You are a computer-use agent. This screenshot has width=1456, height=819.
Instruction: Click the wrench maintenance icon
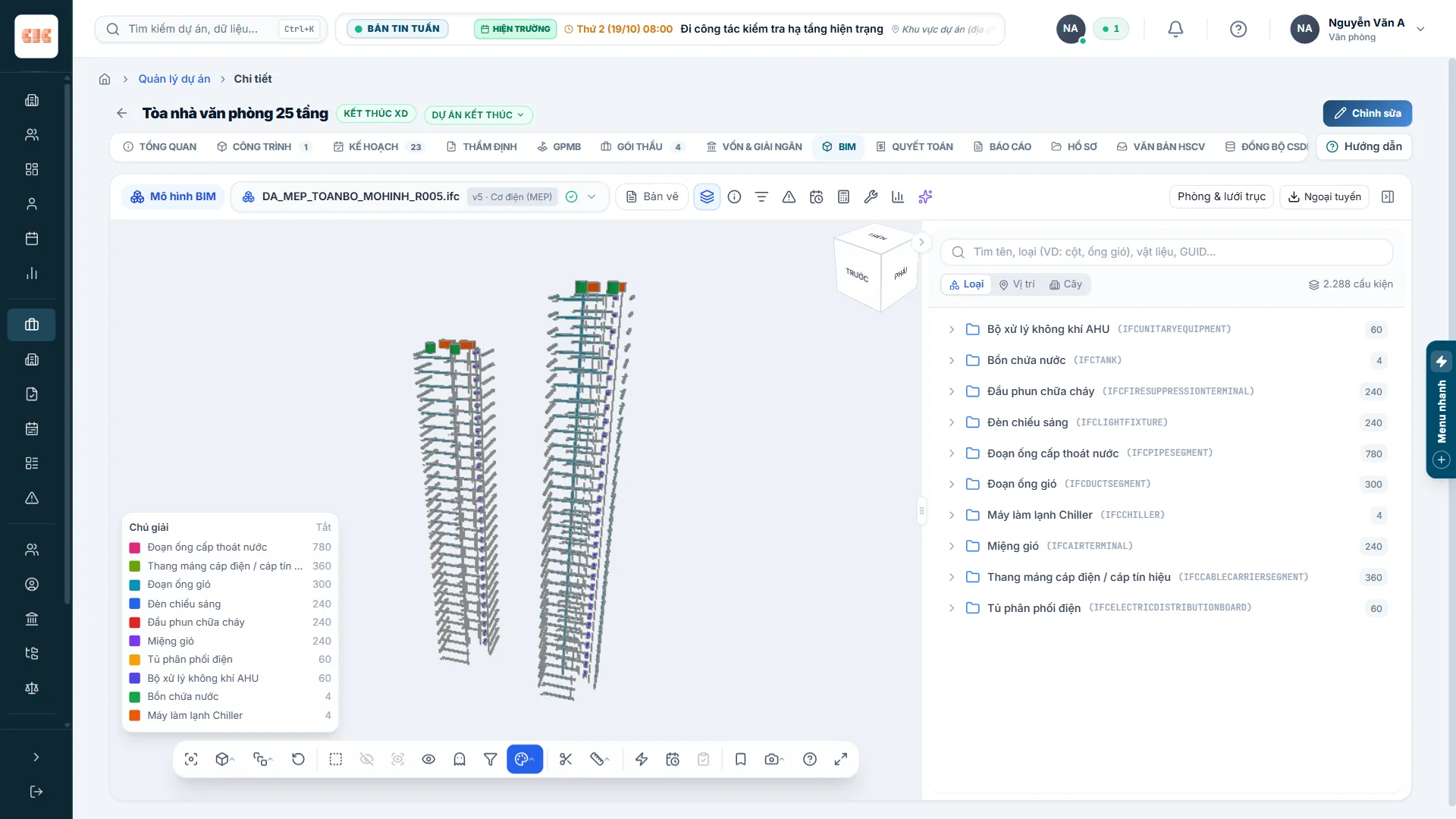pos(871,197)
